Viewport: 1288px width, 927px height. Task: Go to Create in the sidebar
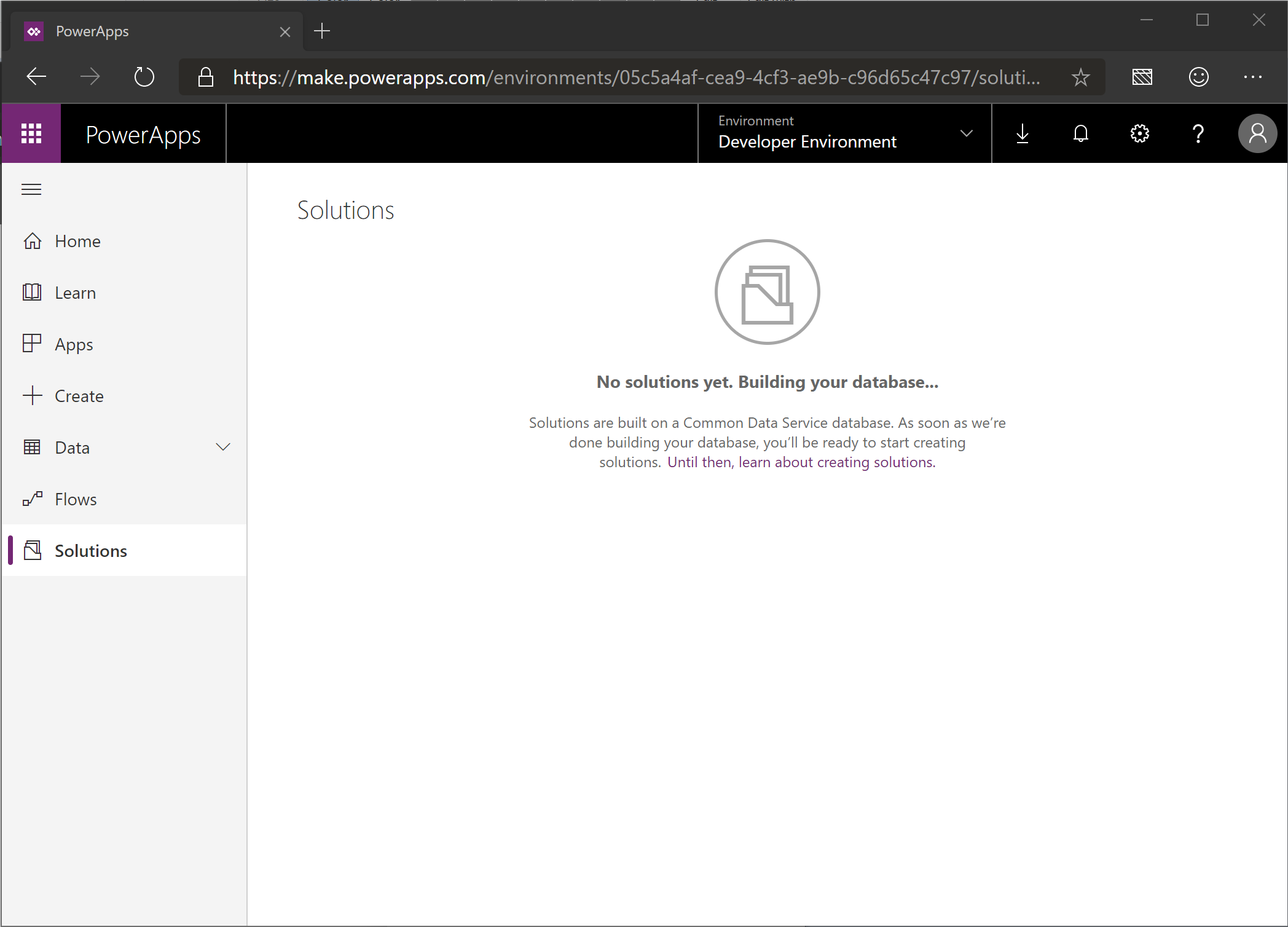click(x=78, y=395)
